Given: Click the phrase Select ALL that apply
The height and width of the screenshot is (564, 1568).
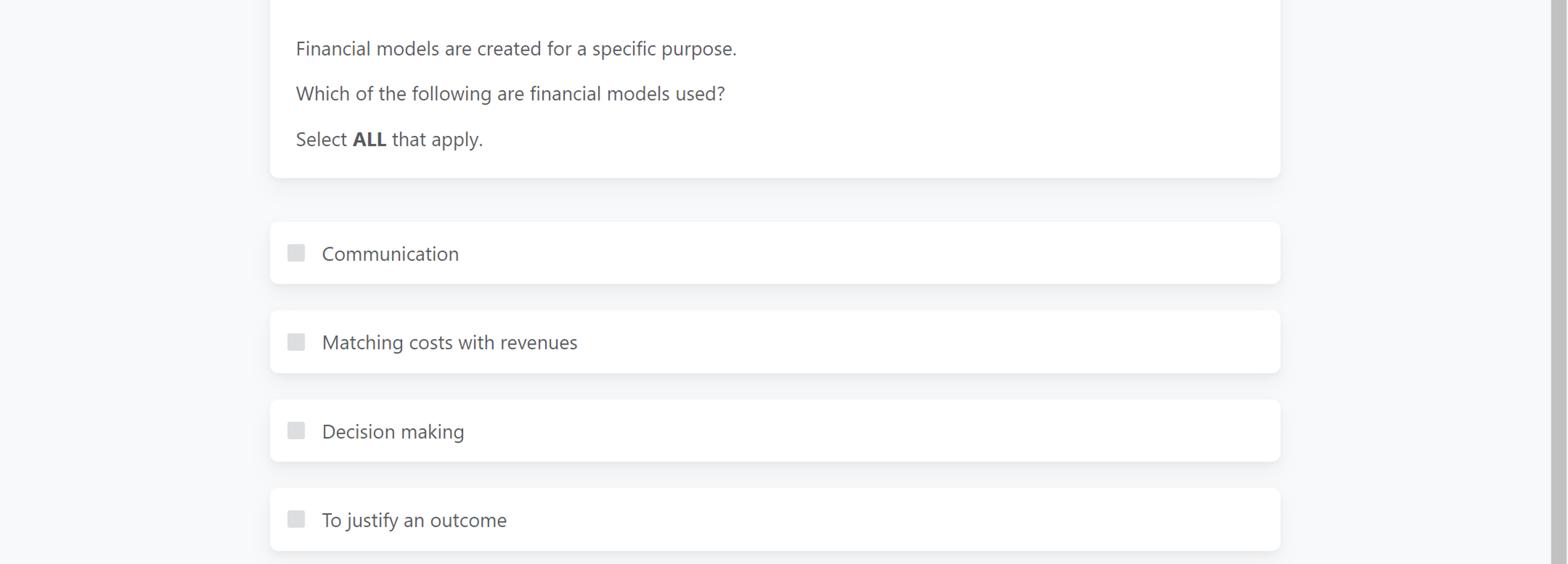Looking at the screenshot, I should click(x=389, y=139).
